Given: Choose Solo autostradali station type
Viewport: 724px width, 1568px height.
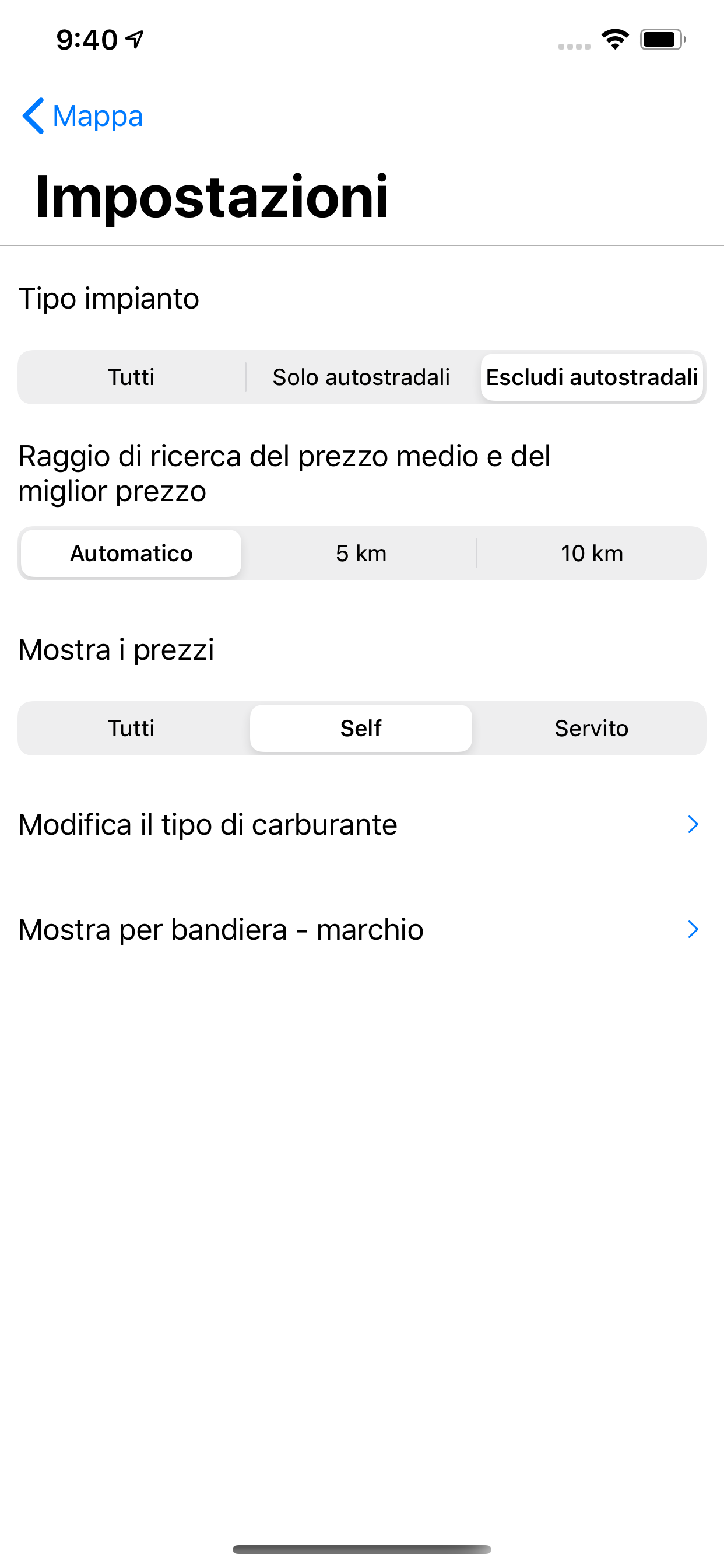Looking at the screenshot, I should point(361,377).
